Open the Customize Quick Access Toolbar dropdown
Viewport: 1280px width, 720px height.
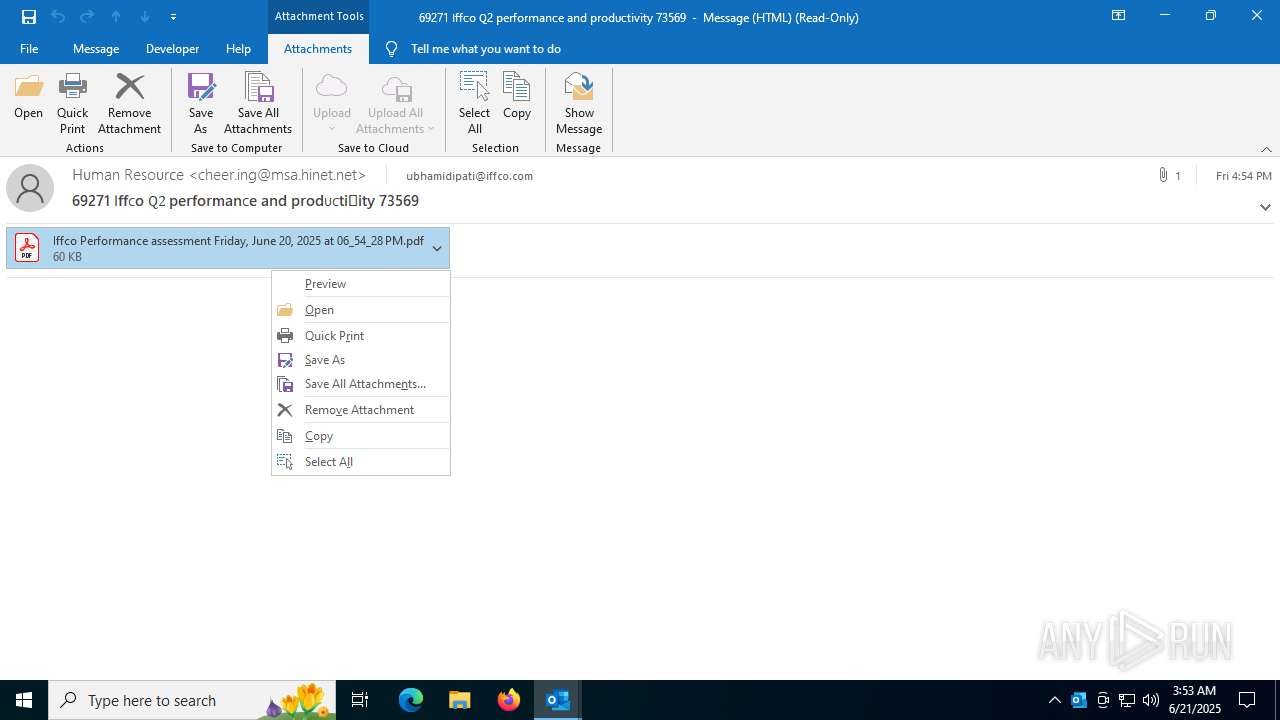point(174,17)
